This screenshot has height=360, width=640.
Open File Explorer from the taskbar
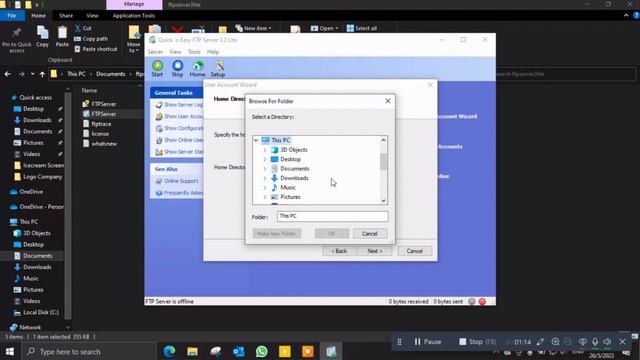(x=192, y=351)
